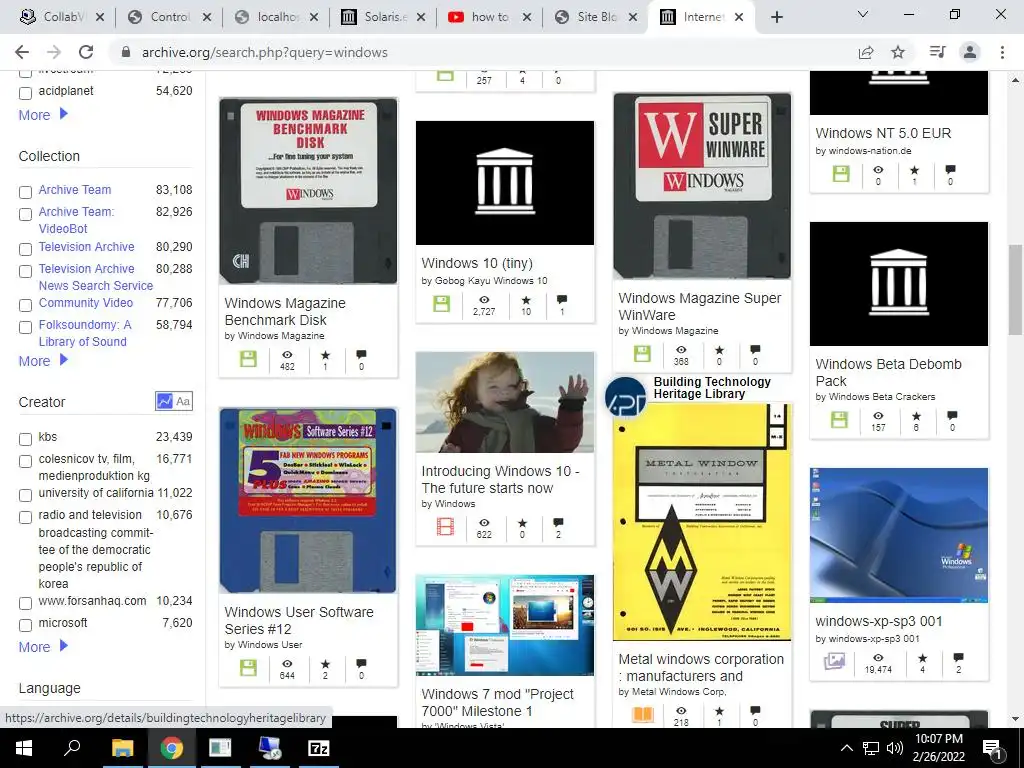Click the software icon under Windows NT 5.0 EUR

pos(841,174)
